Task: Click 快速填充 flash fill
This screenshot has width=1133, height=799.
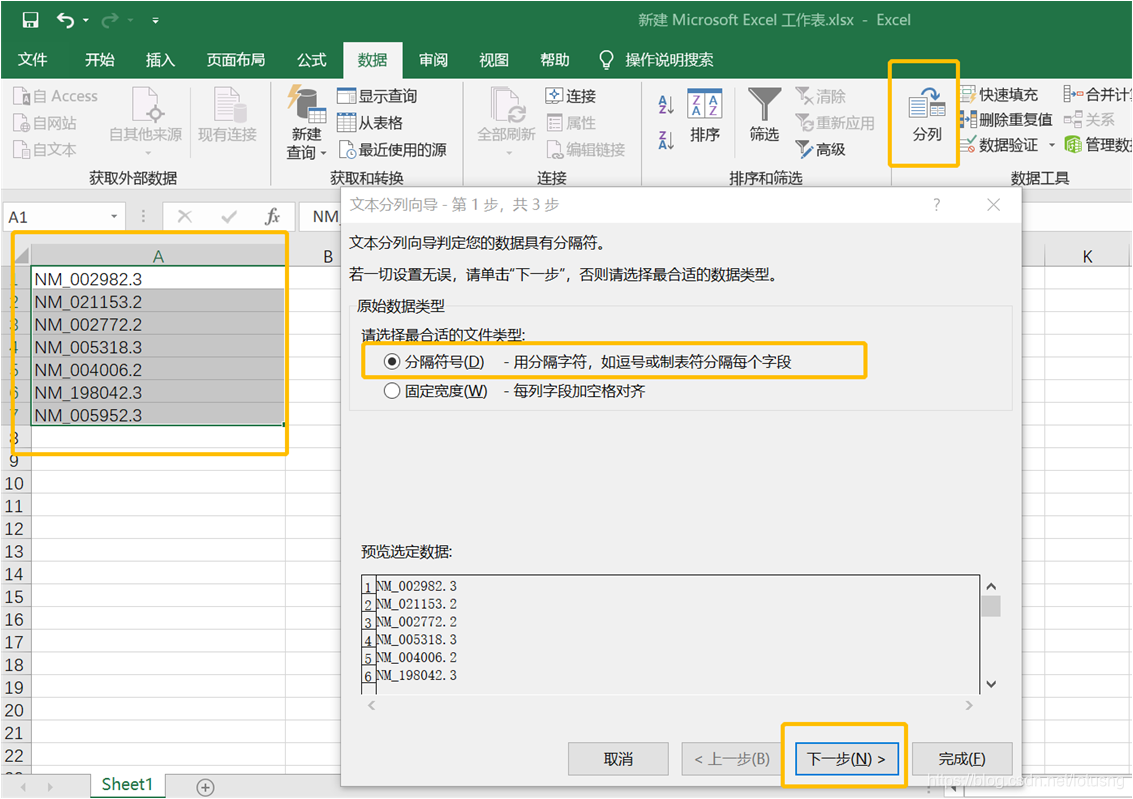Action: coord(999,95)
